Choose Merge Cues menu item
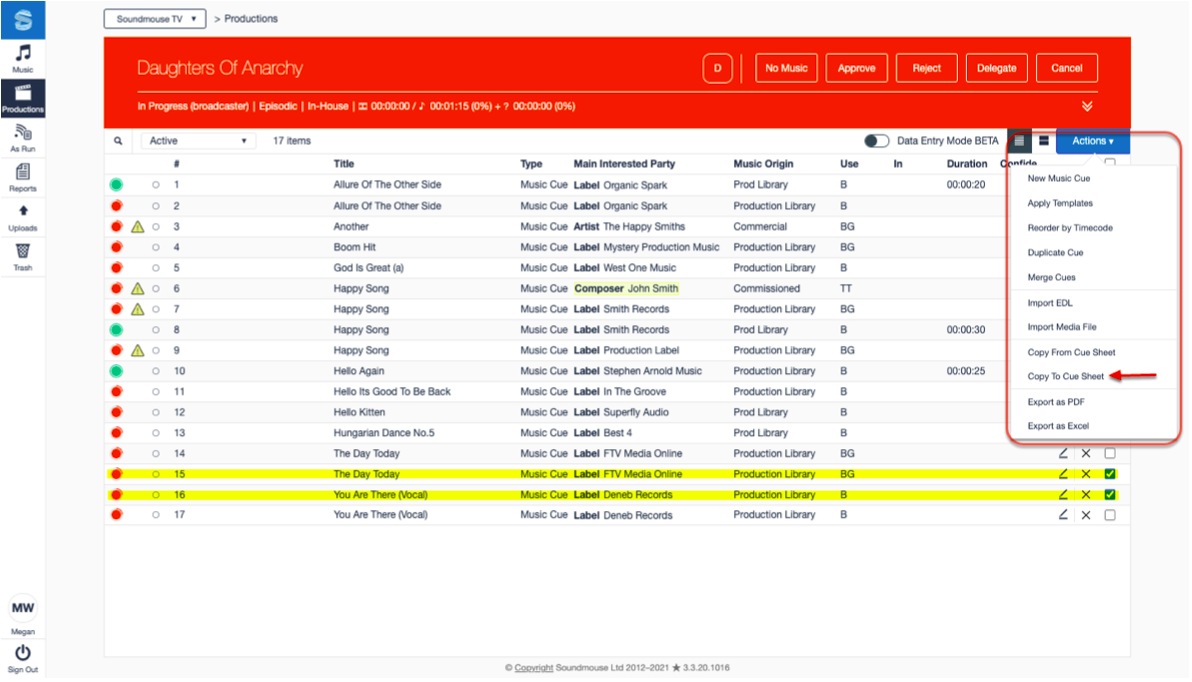 (1051, 278)
